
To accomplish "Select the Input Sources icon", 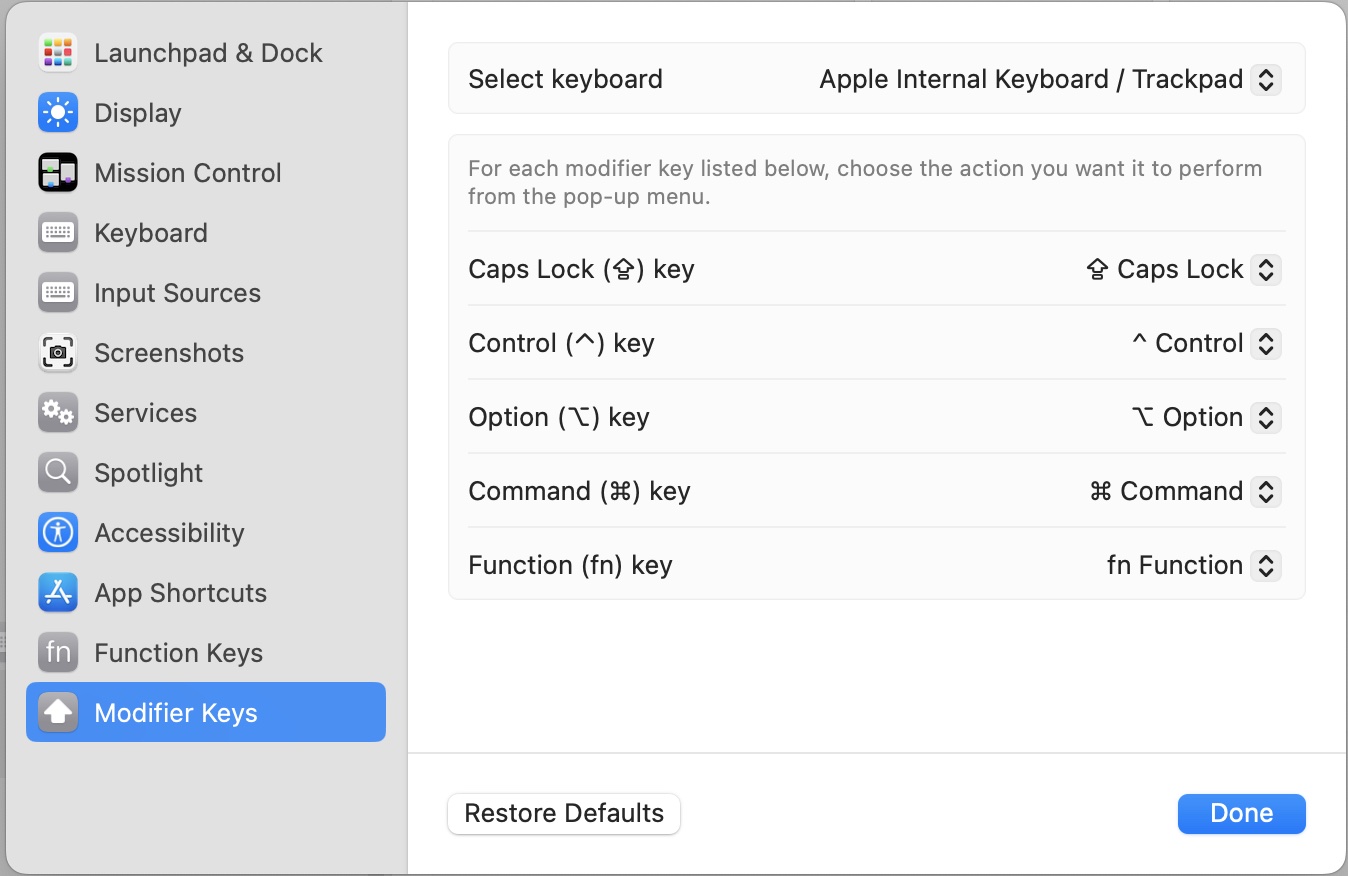I will [57, 292].
